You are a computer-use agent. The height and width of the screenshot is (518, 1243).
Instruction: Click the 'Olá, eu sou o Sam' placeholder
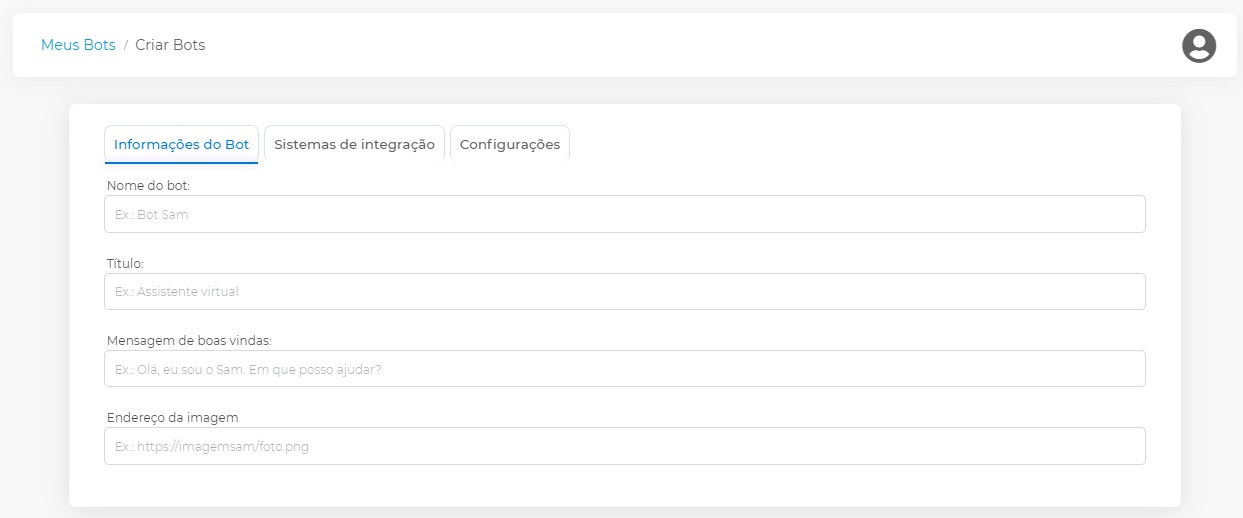[248, 370]
